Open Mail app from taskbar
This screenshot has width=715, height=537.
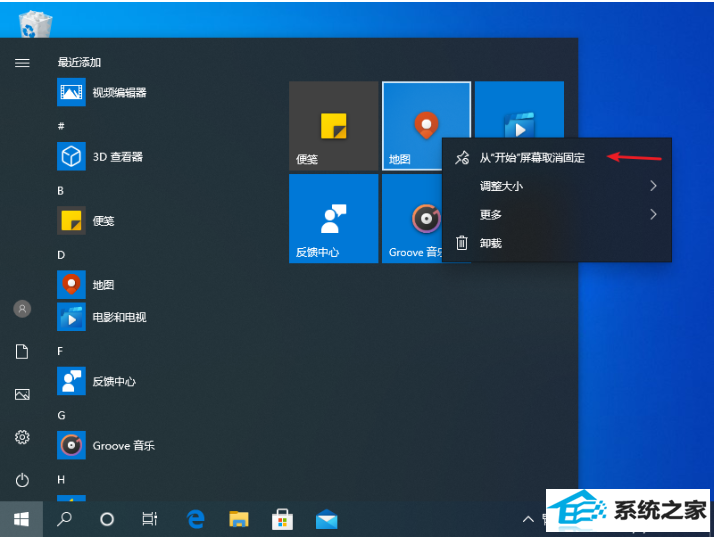point(326,519)
